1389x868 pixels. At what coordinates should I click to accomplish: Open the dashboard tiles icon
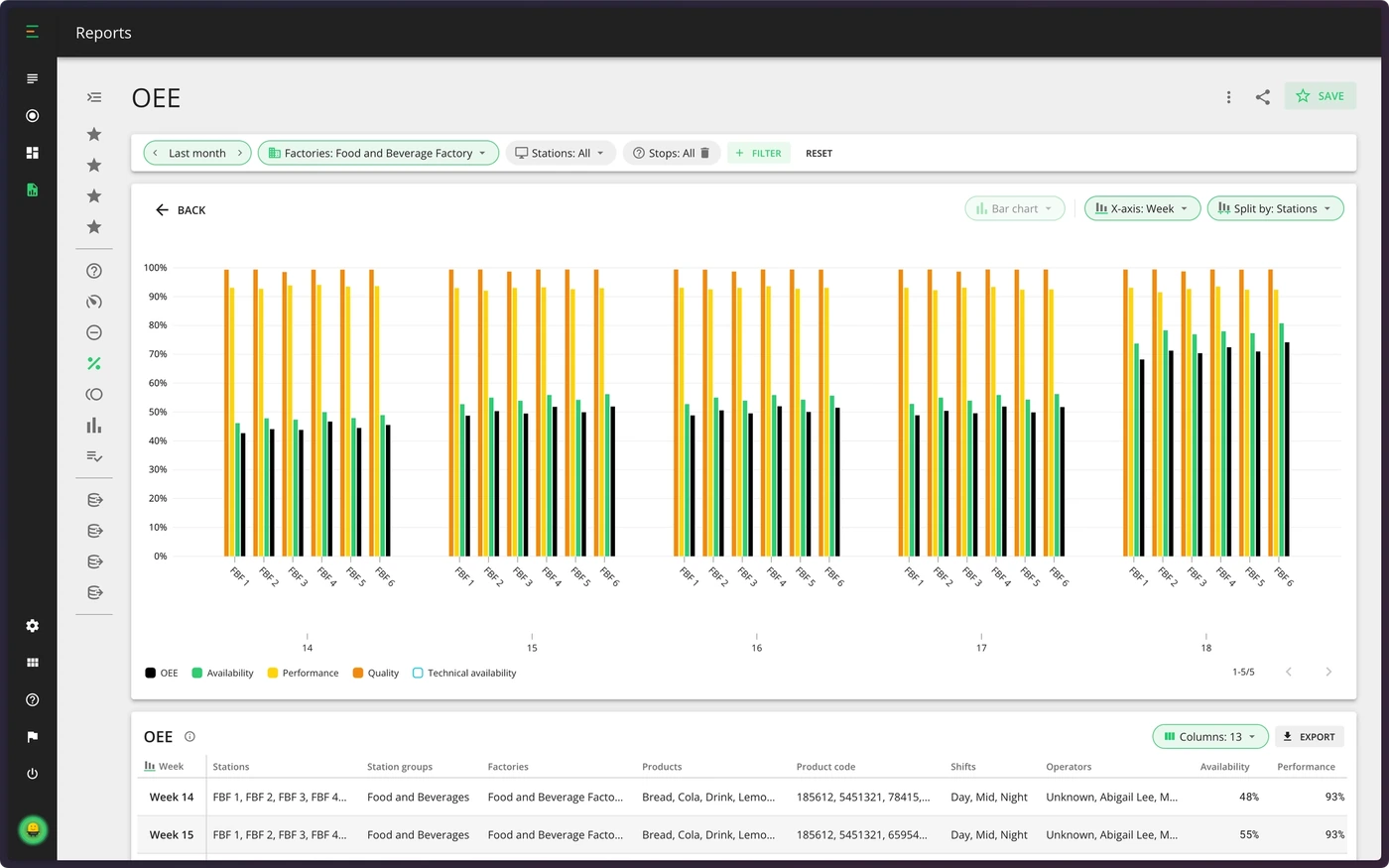32,153
